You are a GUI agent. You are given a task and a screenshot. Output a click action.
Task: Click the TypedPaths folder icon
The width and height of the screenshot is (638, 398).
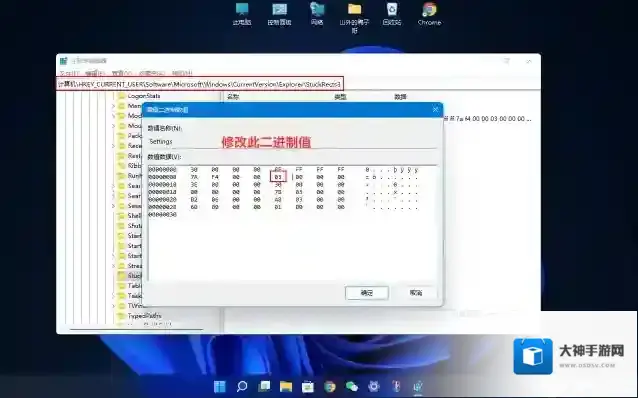pyautogui.click(x=121, y=316)
